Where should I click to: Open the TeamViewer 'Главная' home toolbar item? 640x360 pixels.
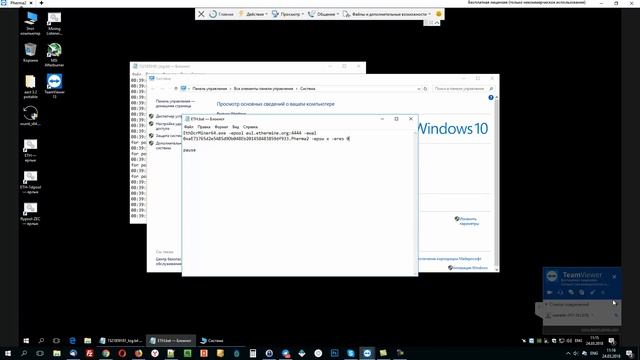(221, 14)
